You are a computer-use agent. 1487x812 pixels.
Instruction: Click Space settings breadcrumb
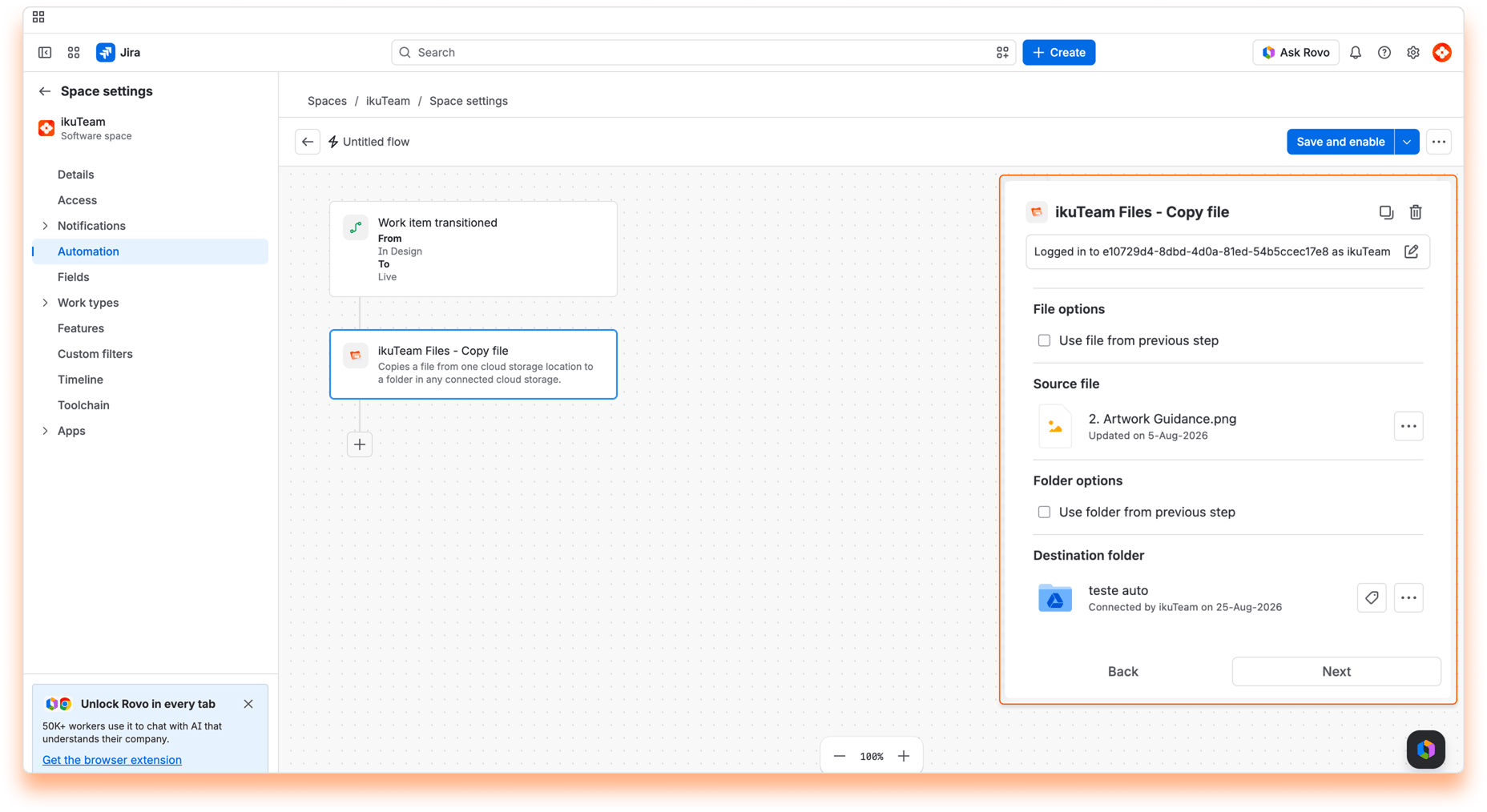(469, 101)
